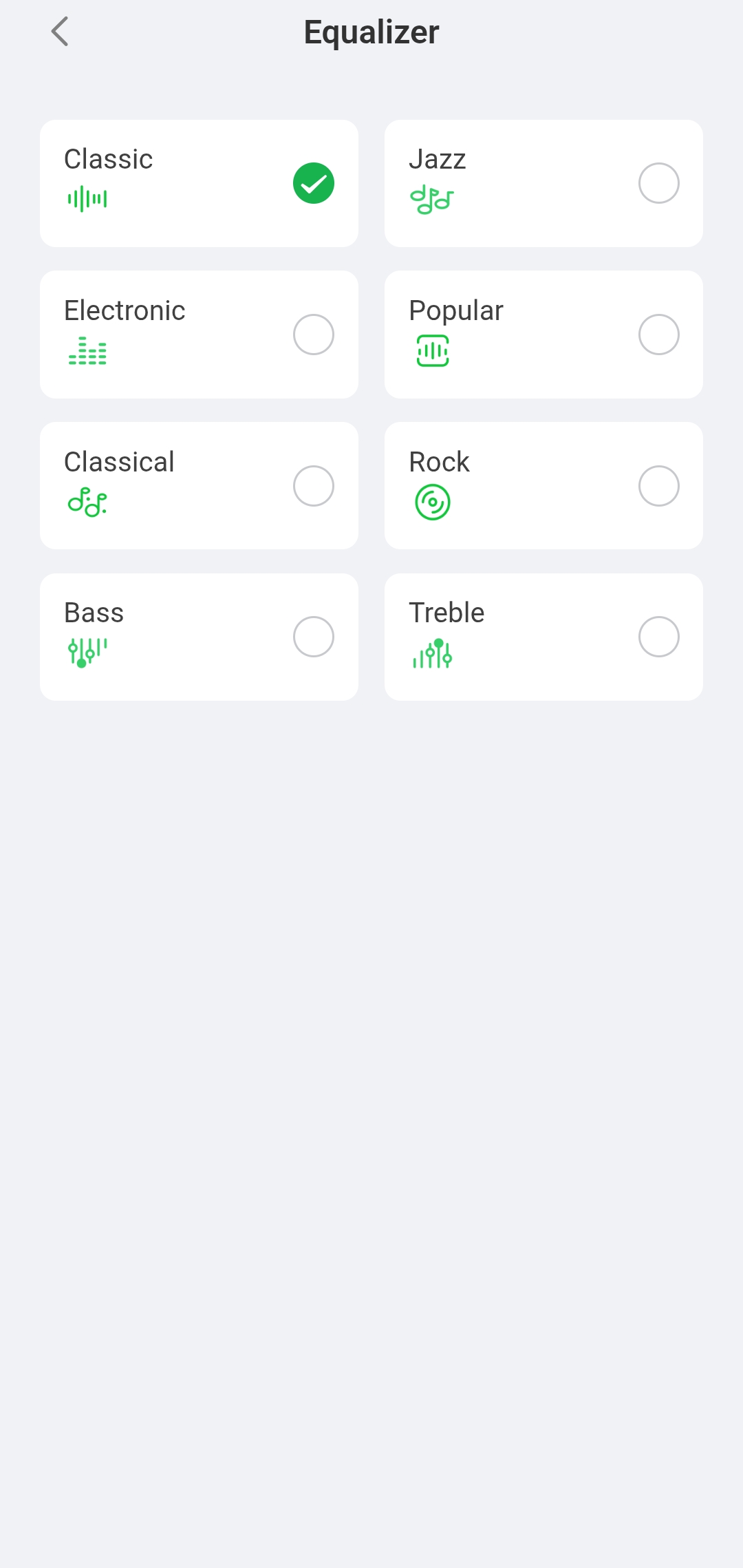Tap the Treble sliders icon
Image resolution: width=743 pixels, height=1568 pixels.
(x=433, y=654)
